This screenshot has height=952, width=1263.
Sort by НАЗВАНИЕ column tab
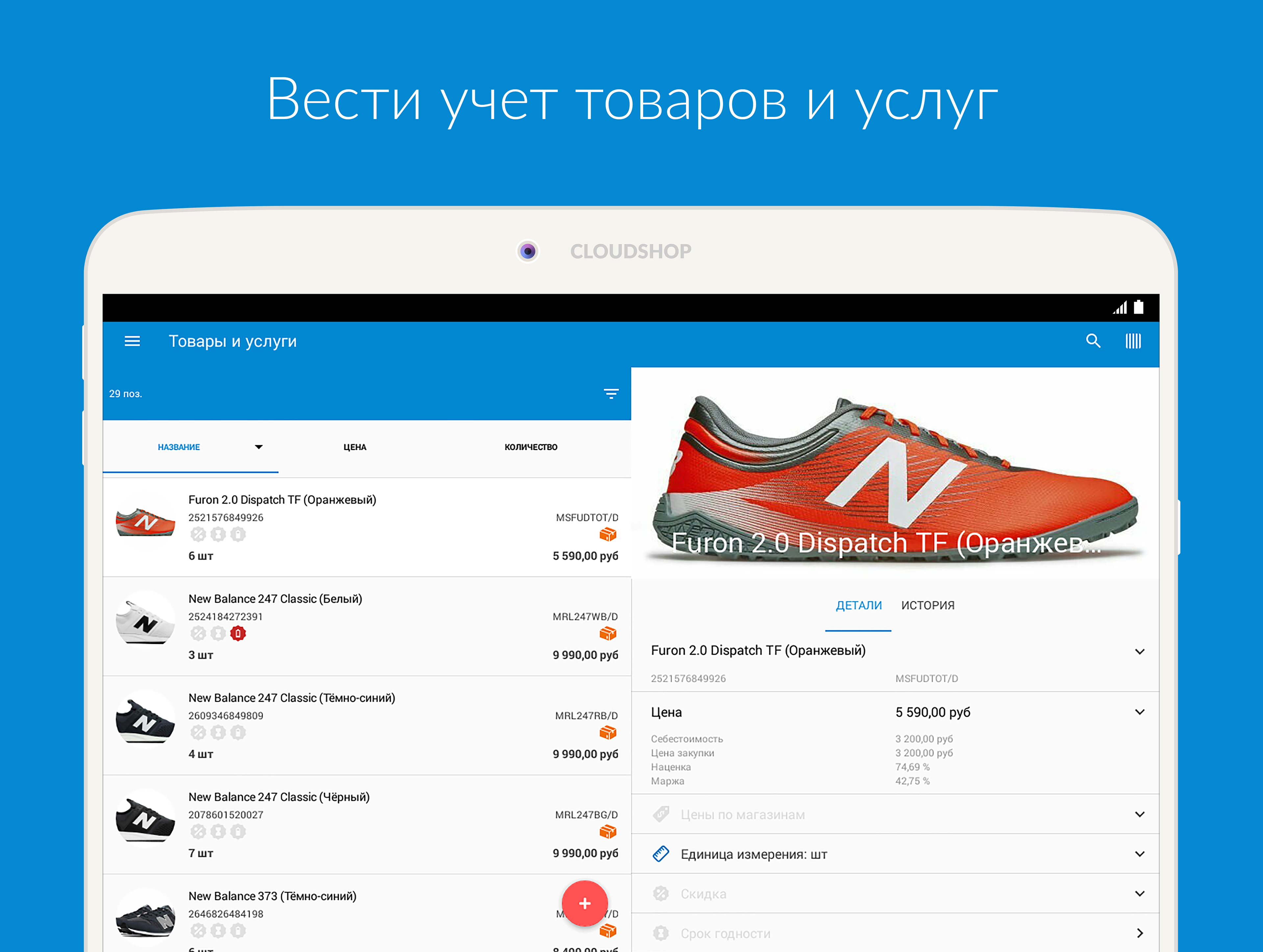pyautogui.click(x=179, y=448)
